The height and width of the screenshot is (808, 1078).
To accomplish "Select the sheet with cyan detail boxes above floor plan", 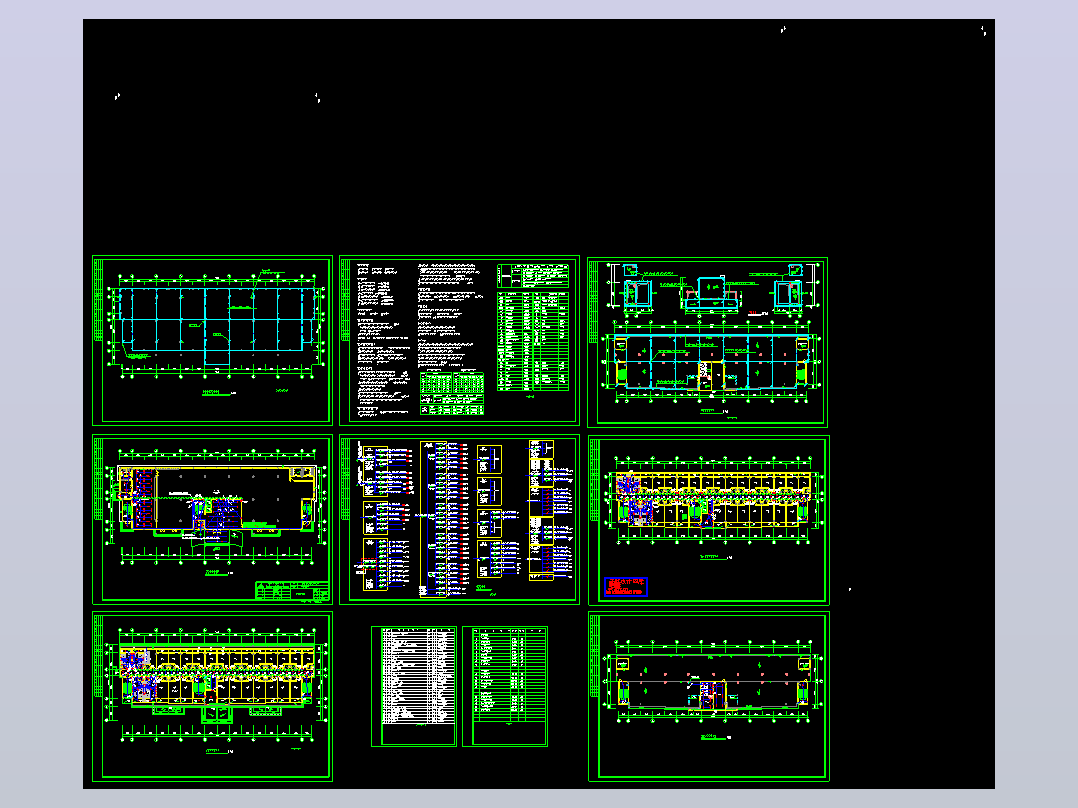I will 707,342.
